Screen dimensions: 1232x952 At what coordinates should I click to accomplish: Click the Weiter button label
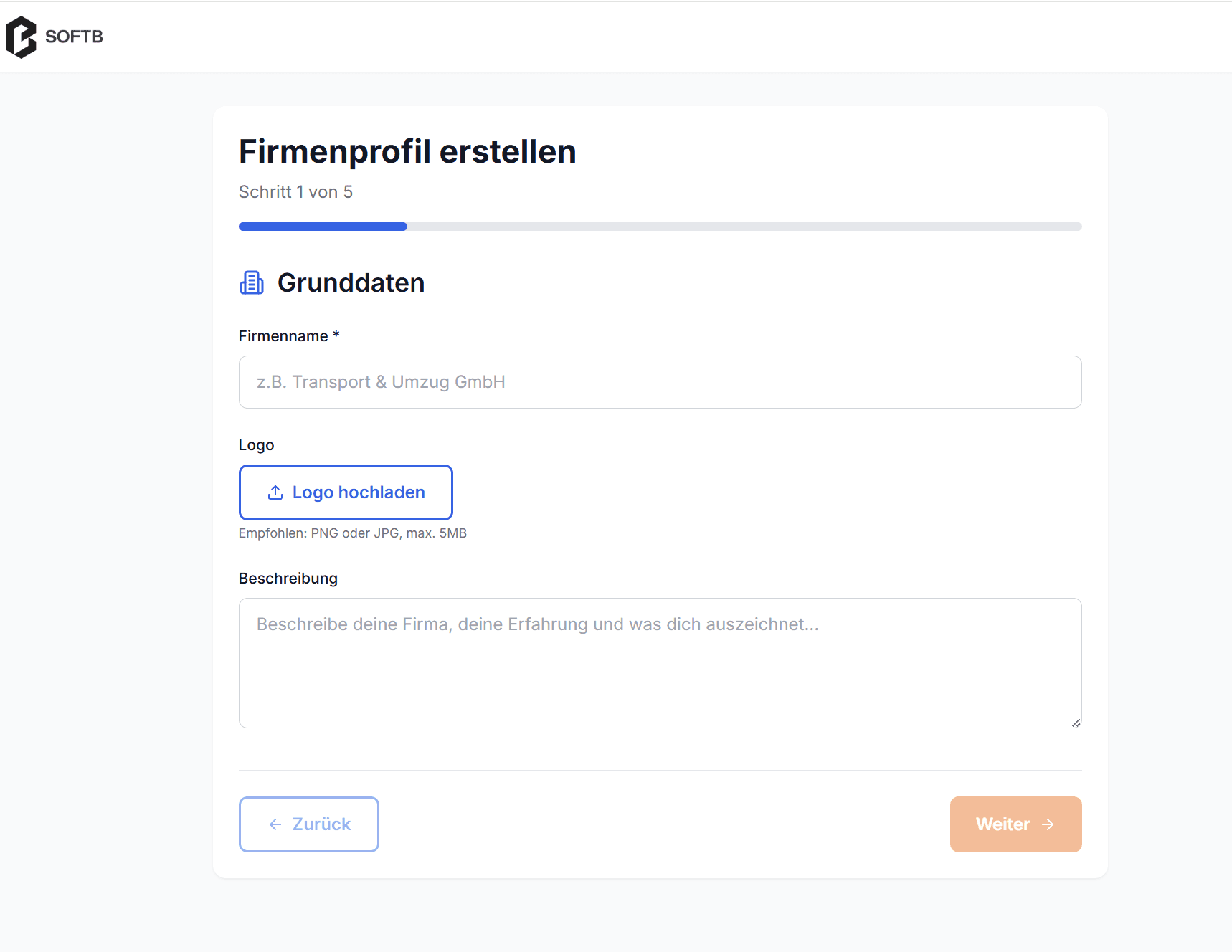click(x=1003, y=824)
